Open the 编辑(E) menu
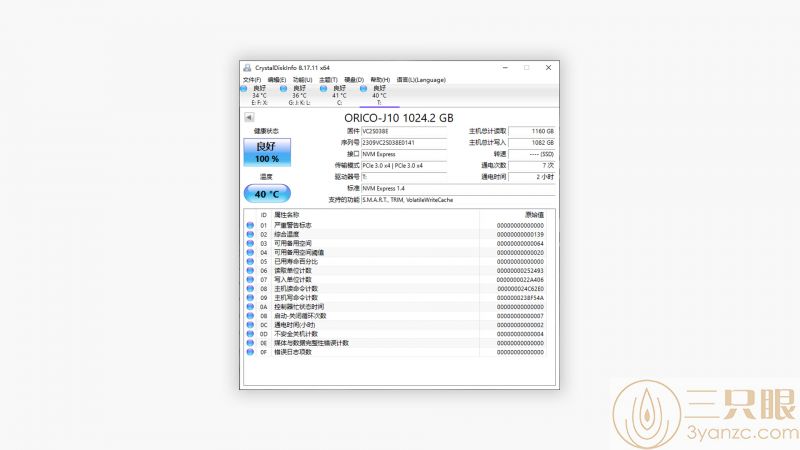This screenshot has height=450, width=800. [x=277, y=80]
